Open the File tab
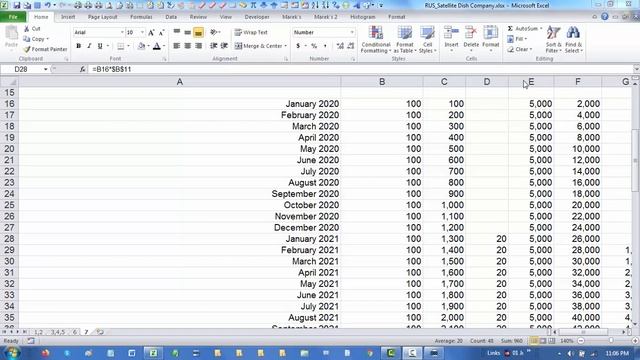 pyautogui.click(x=13, y=17)
